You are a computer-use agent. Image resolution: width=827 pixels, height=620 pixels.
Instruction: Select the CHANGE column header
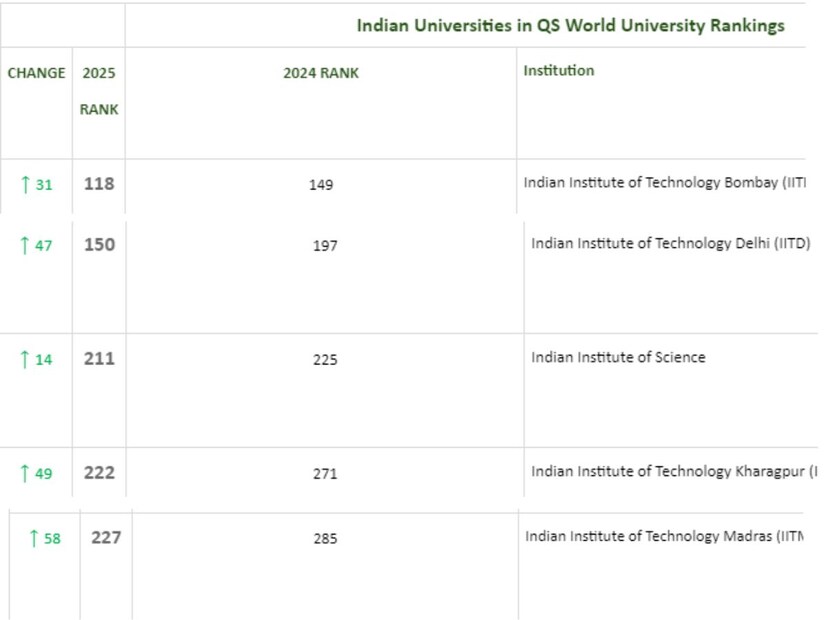coord(36,73)
